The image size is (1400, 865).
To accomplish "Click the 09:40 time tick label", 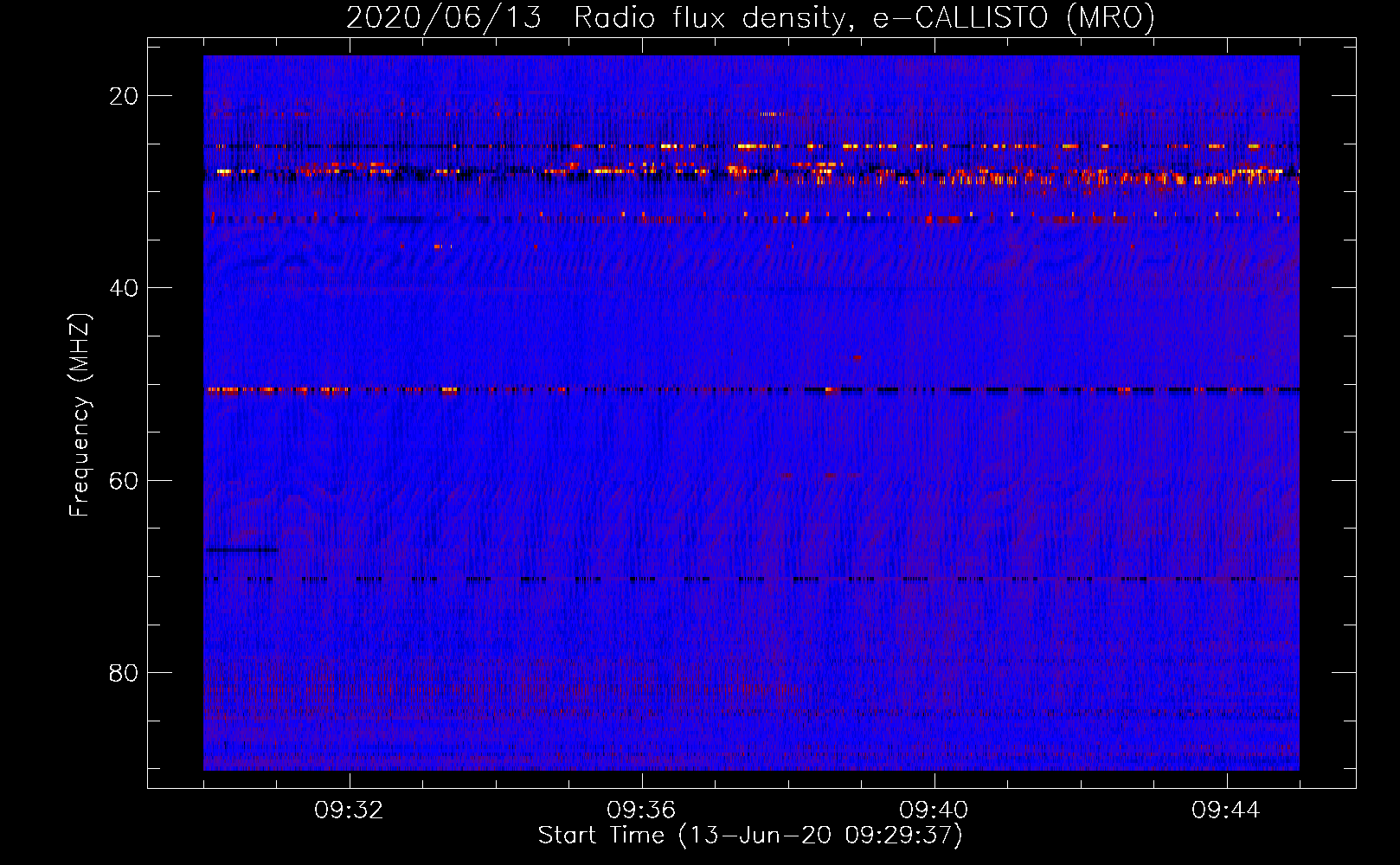I will click(x=934, y=810).
